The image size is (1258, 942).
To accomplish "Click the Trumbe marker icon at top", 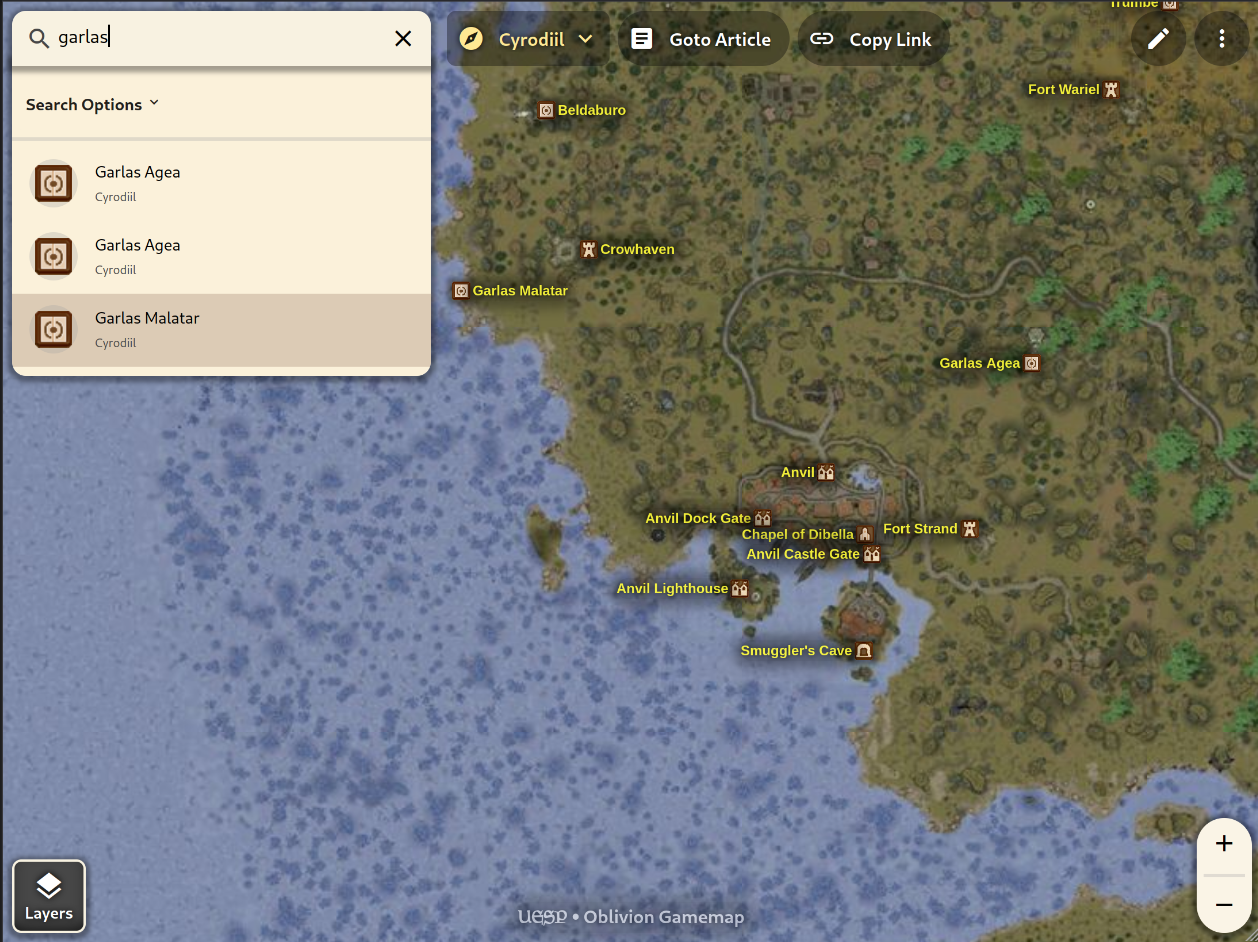I will (x=1169, y=4).
